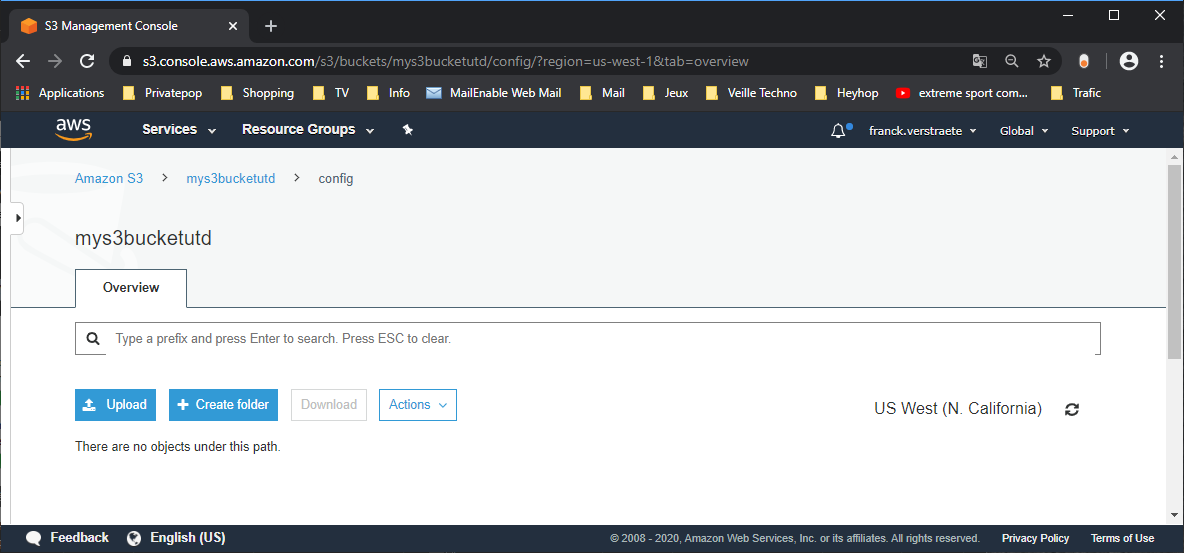Click the browser forward arrow

coord(55,61)
